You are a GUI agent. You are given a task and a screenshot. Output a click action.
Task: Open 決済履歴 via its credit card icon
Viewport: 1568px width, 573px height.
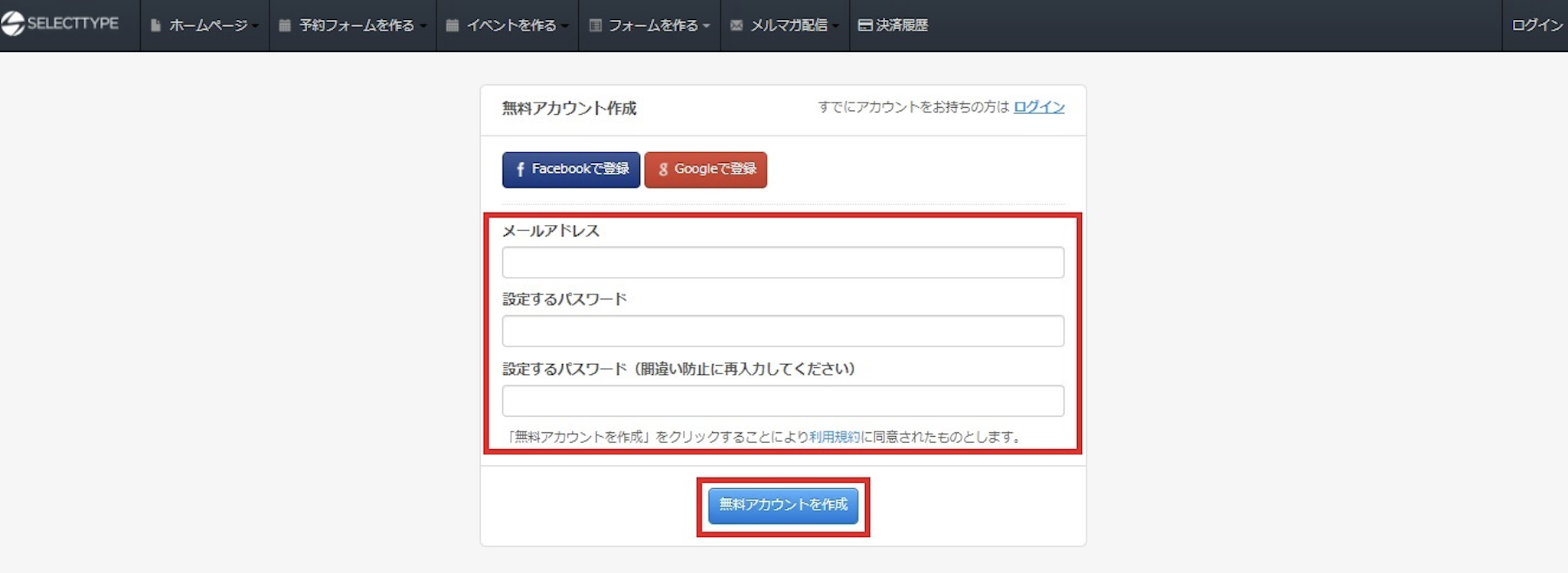(865, 25)
